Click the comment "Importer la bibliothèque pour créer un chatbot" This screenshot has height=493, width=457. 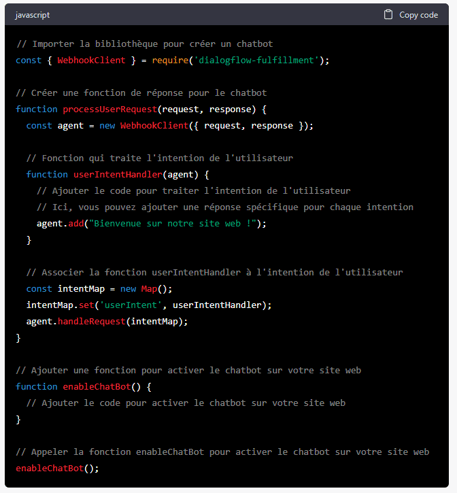(144, 44)
